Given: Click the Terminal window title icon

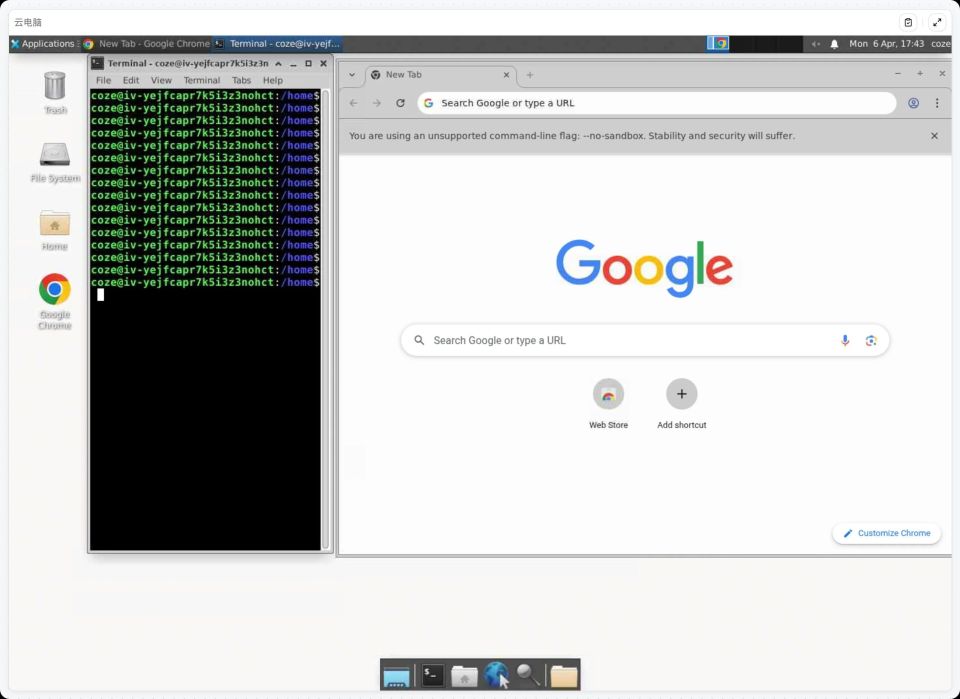Looking at the screenshot, I should [x=97, y=63].
